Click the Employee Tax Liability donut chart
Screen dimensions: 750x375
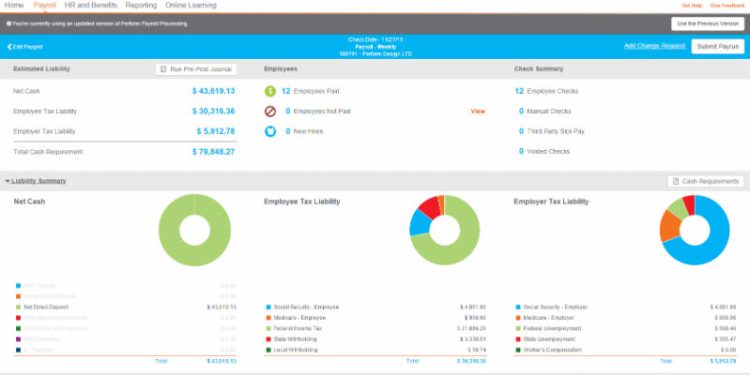click(x=444, y=230)
